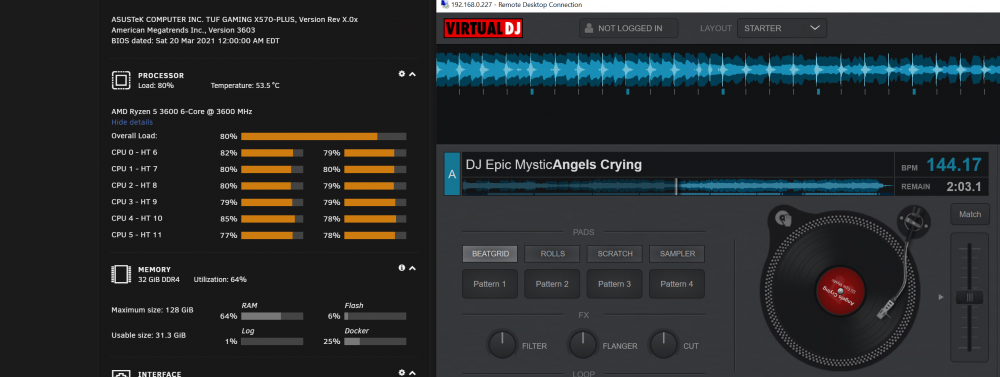Screen dimensions: 1000x377
Task: Click the Match BPM button
Action: [970, 214]
